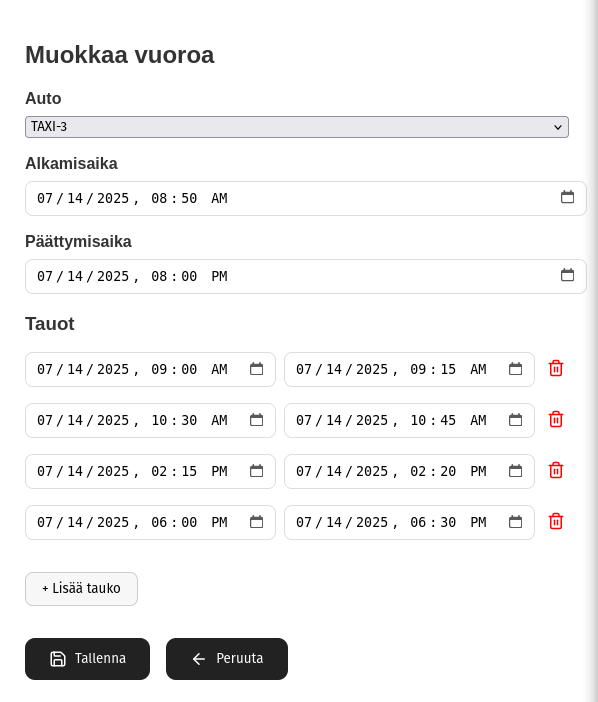Delete the 09:00 AM break row
Screen dimensions: 598x702
click(555, 368)
